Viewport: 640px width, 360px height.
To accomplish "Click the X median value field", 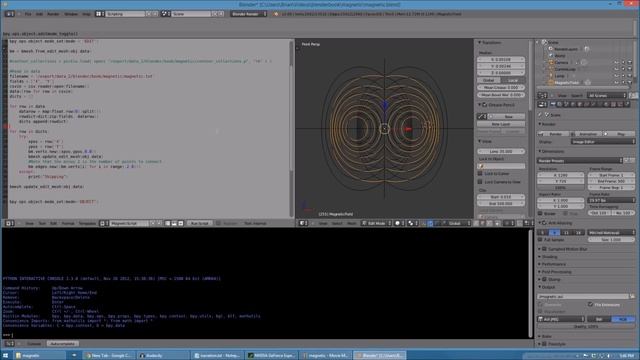I will pos(501,60).
